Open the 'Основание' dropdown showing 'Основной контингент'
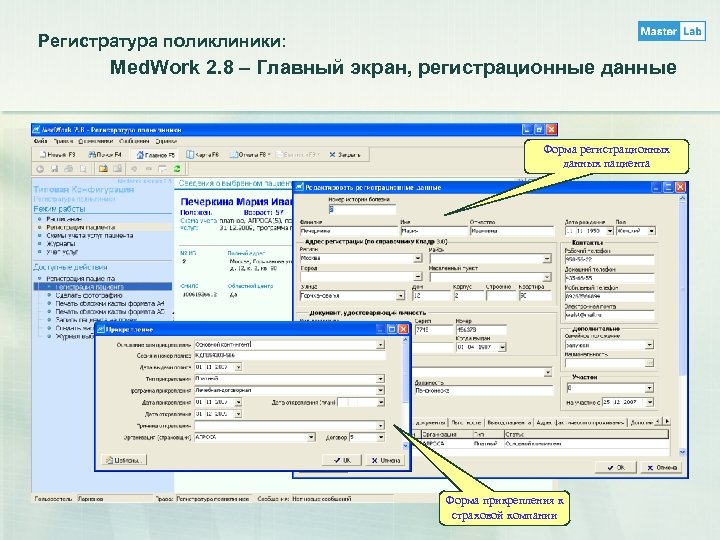This screenshot has width=720, height=540. (x=381, y=344)
